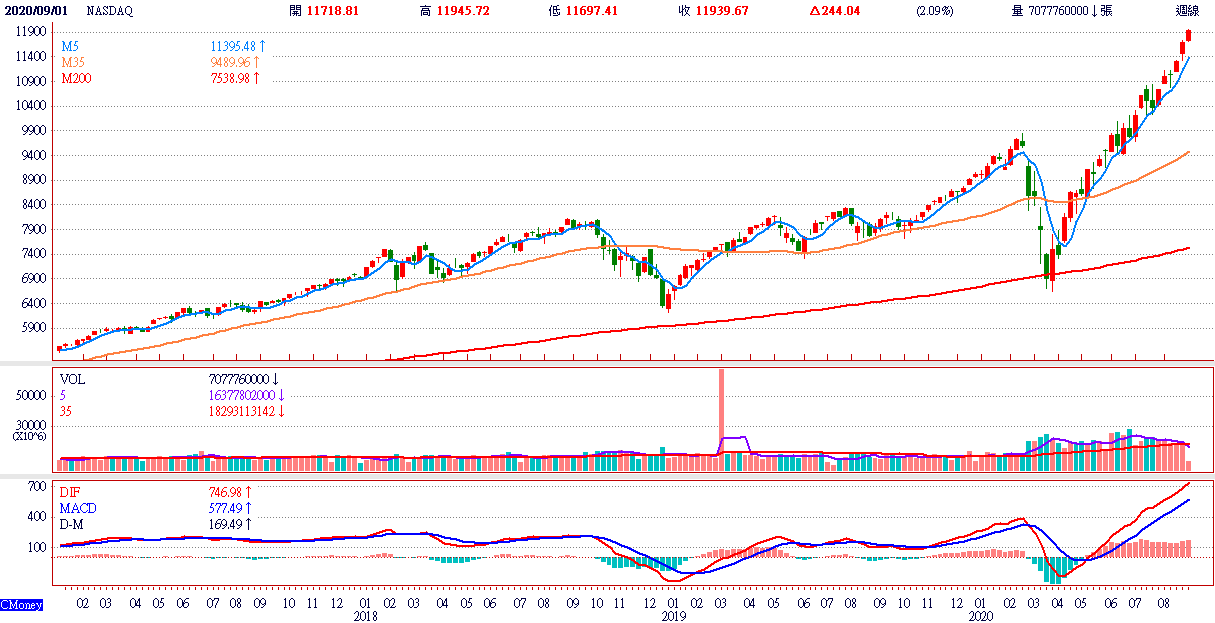1215x623 pixels.
Task: Click the 400 MACD axis label
Action: [x=38, y=517]
